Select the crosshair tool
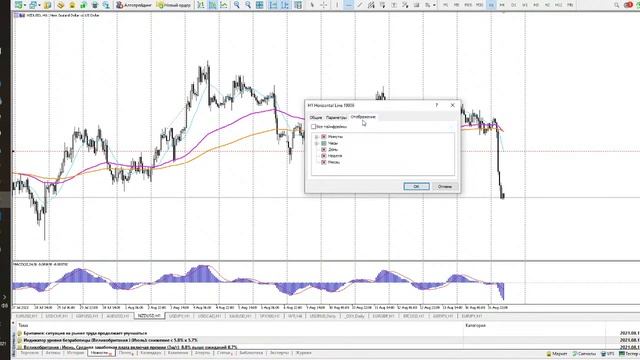 coord(324,5)
